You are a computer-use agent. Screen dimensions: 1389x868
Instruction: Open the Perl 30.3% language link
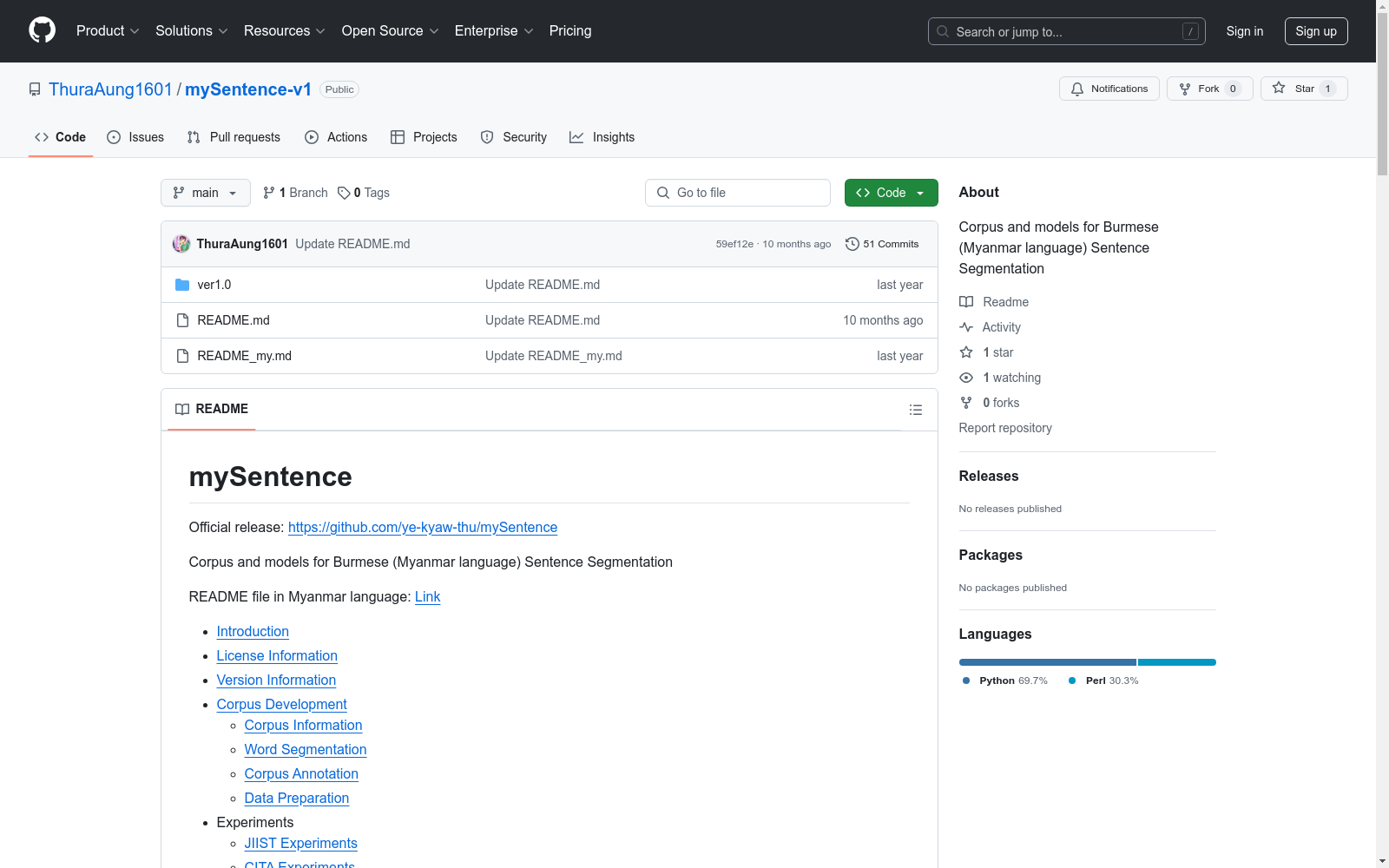pyautogui.click(x=1103, y=681)
